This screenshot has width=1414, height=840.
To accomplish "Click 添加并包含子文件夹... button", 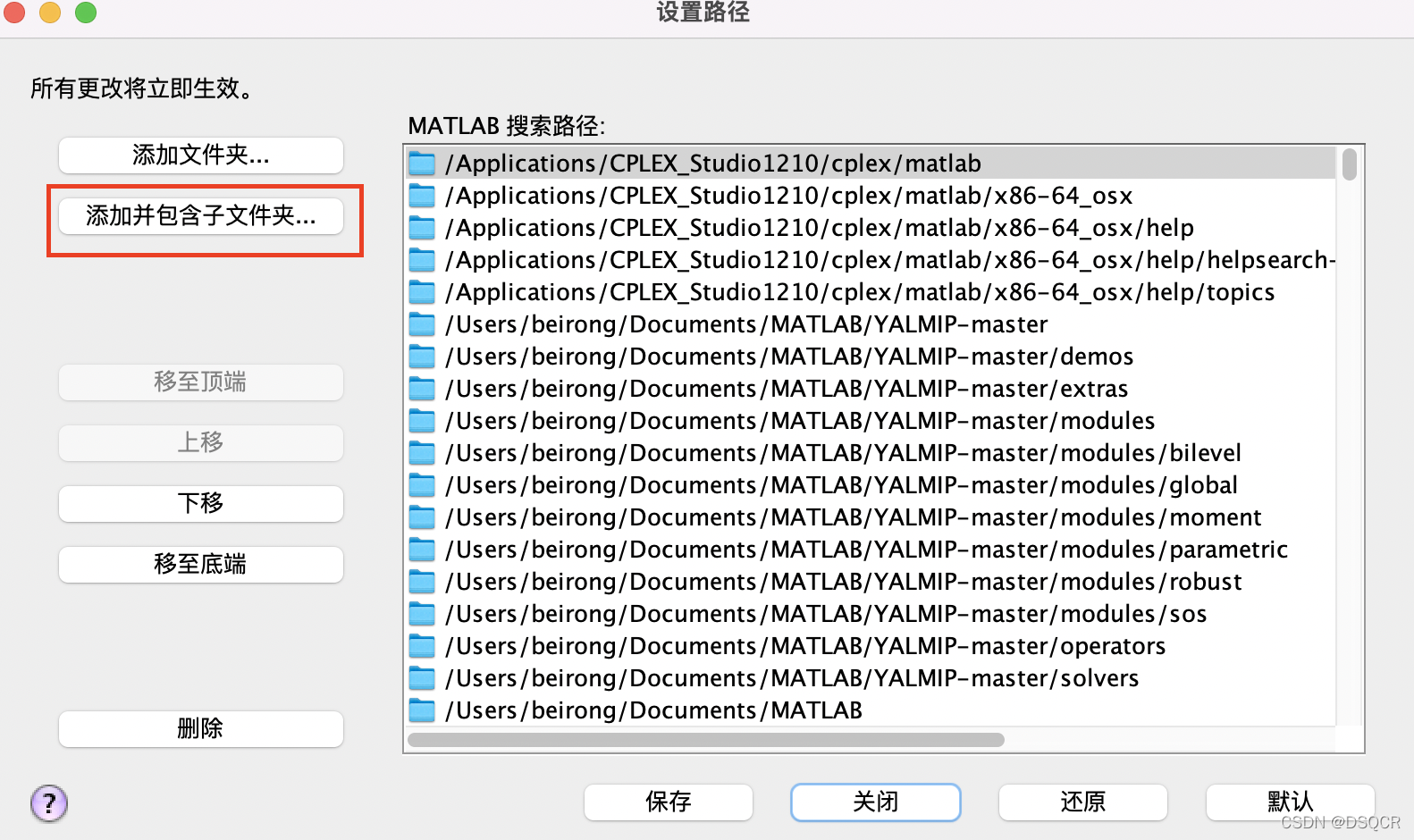I will pos(201,216).
